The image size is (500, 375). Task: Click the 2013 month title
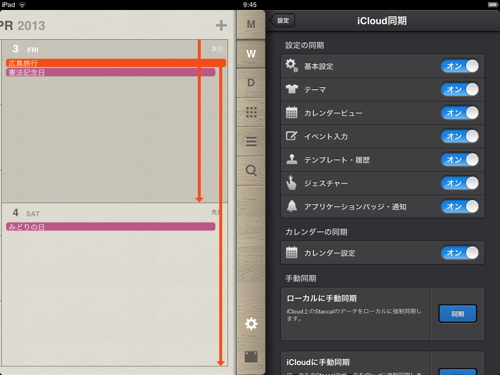point(31,26)
